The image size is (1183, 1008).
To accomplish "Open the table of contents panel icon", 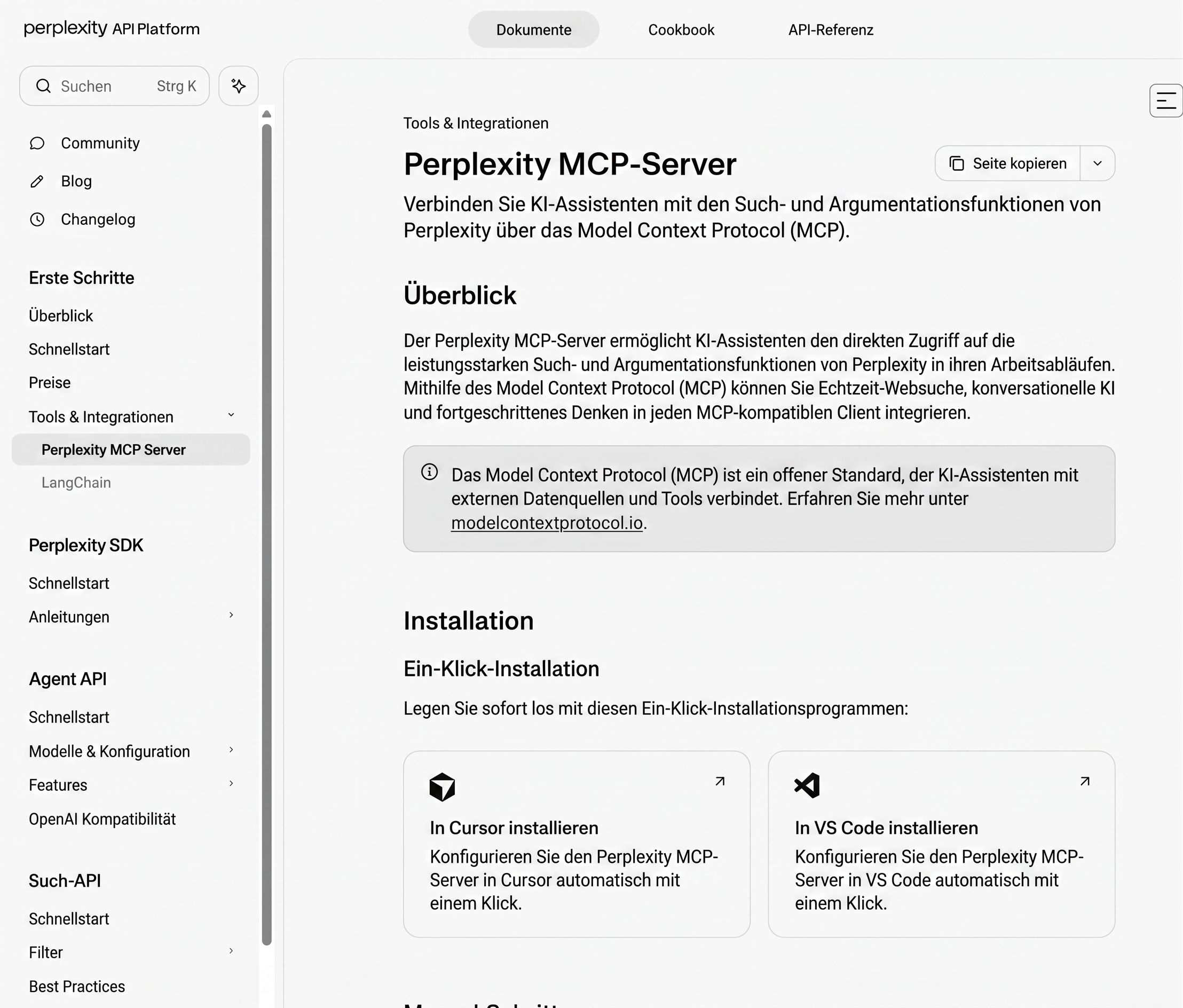I will [1166, 101].
